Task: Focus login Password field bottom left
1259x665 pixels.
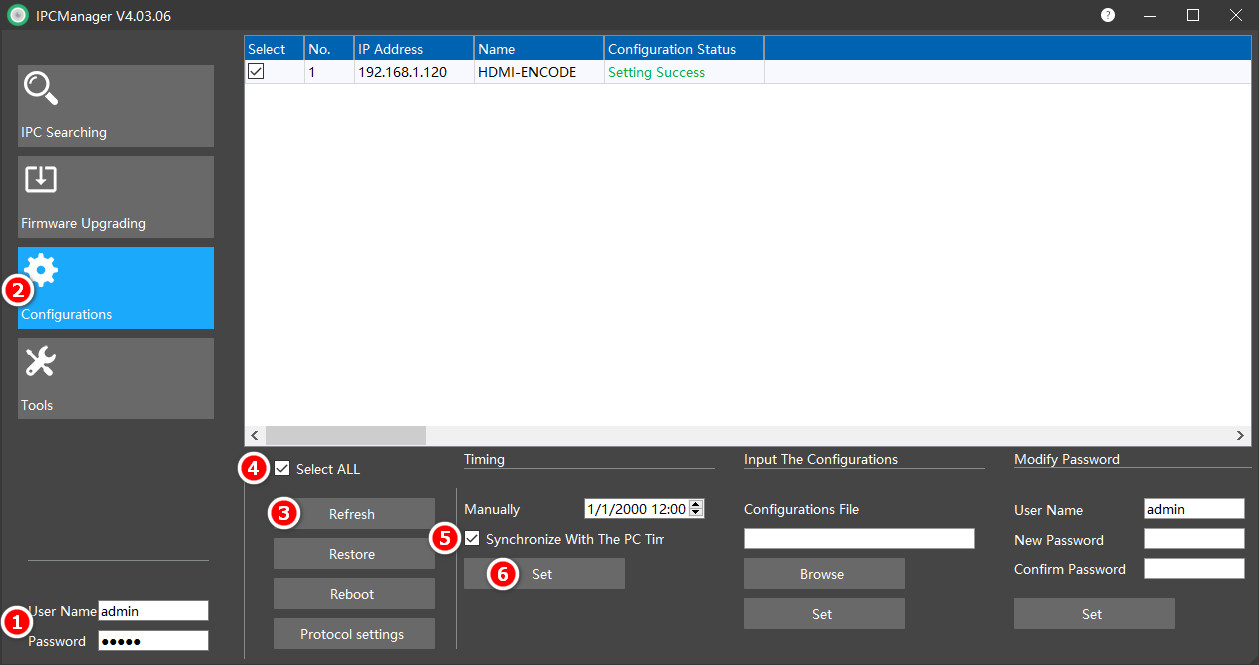Action: (153, 641)
